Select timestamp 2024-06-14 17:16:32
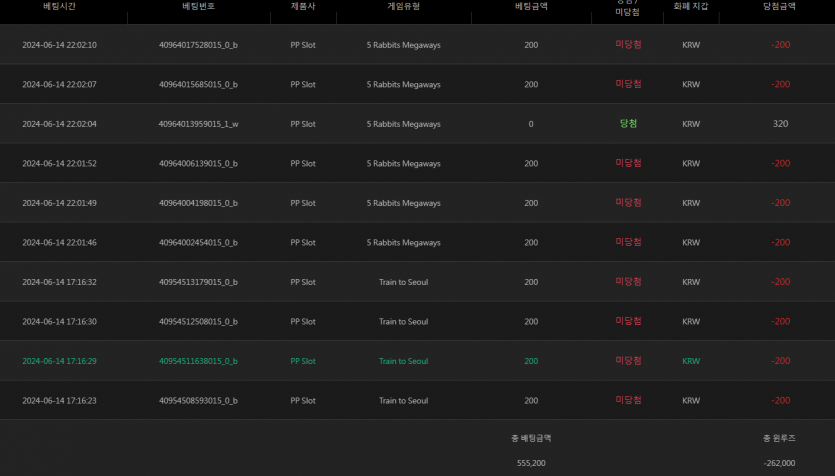835x476 pixels. (60, 282)
